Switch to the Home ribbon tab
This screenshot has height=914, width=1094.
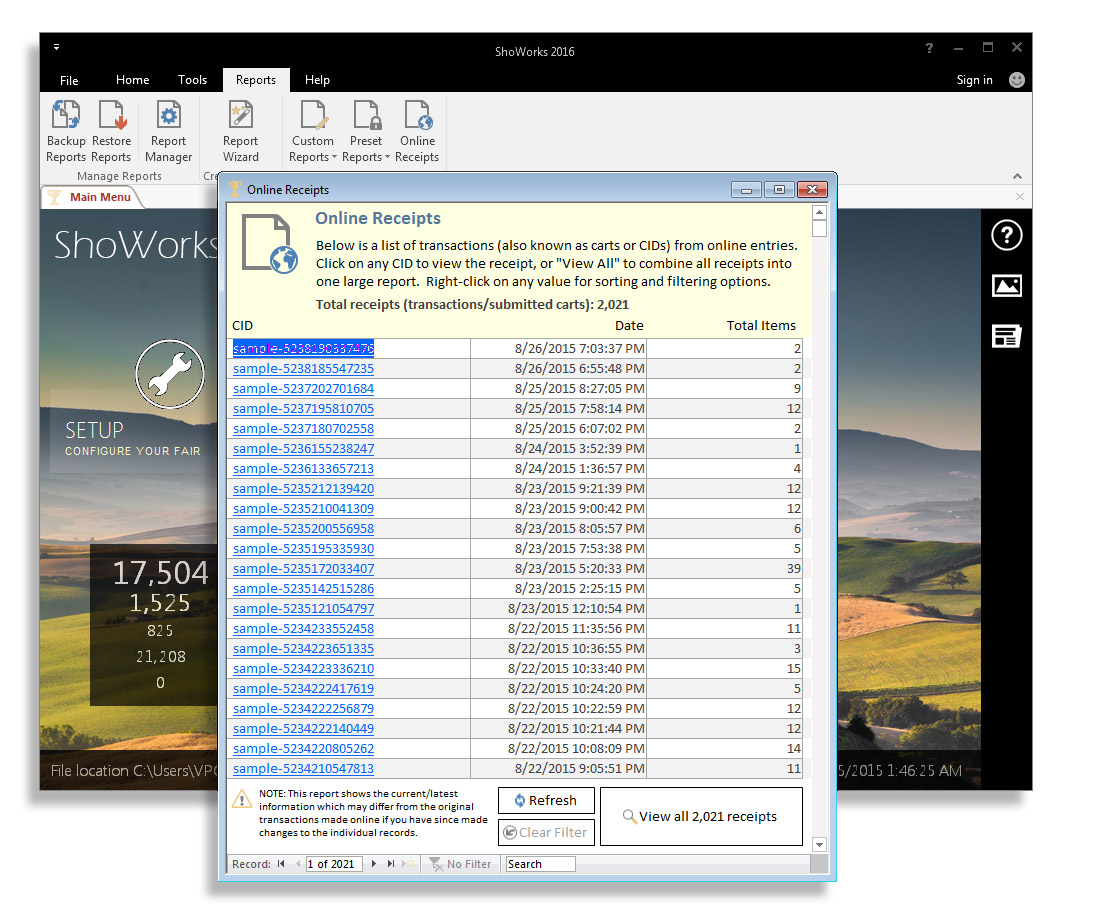point(133,80)
